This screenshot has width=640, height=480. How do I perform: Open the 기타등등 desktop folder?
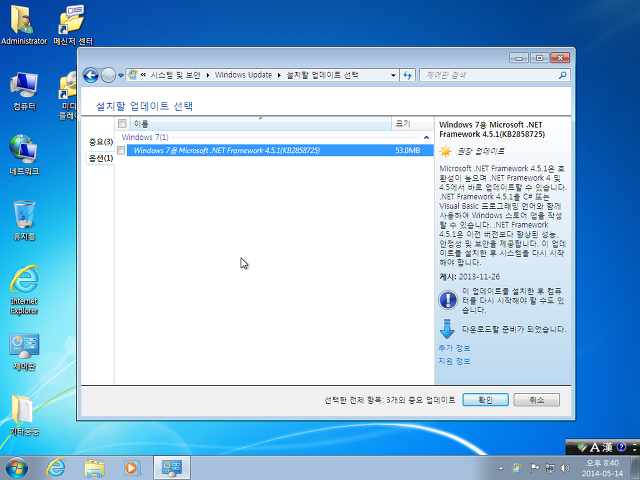[24, 416]
